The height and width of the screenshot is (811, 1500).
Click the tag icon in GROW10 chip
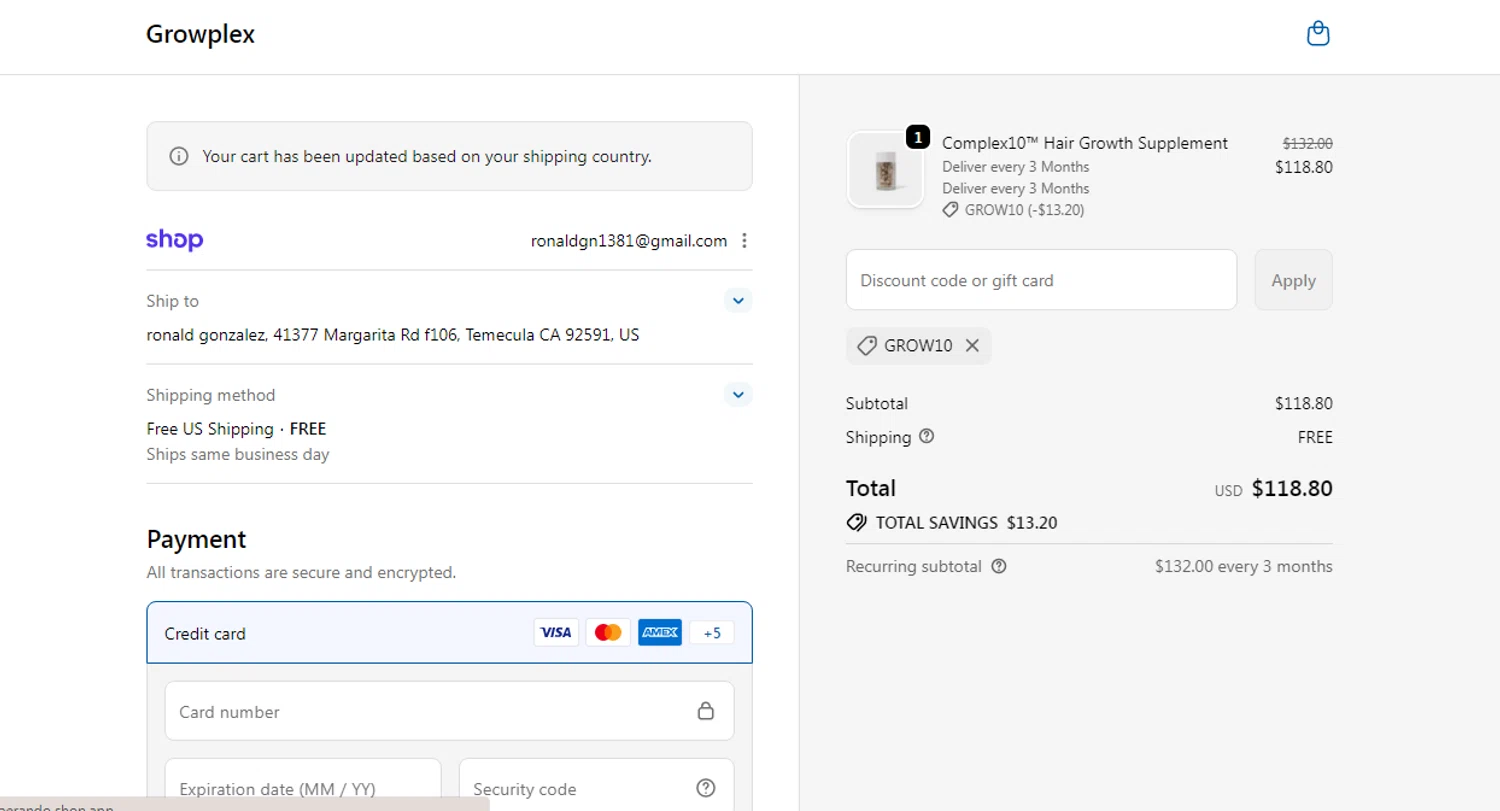867,346
